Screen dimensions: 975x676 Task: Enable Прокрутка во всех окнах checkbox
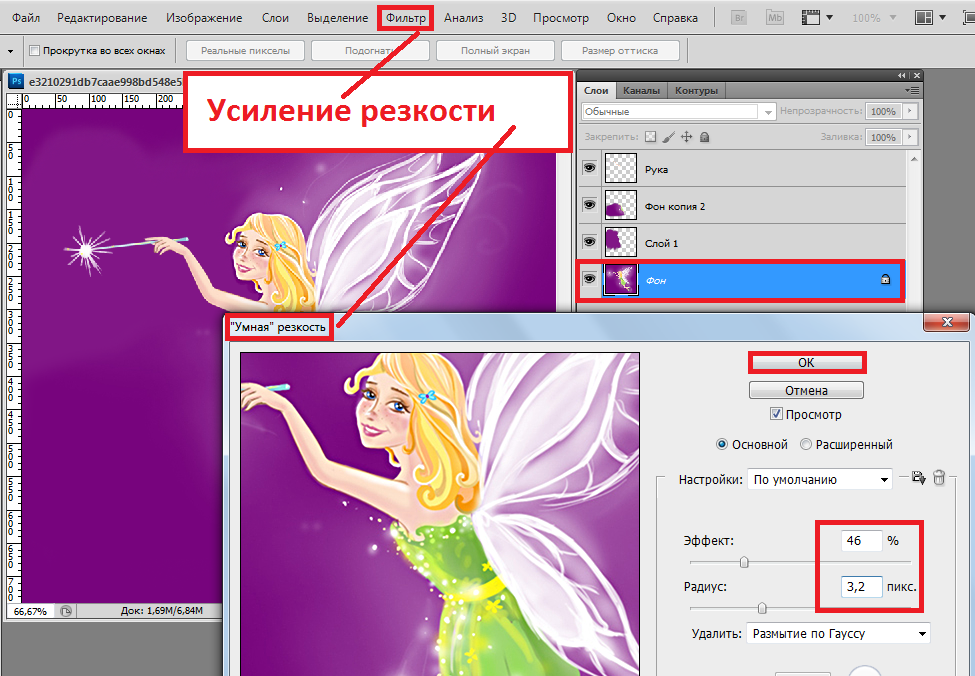(x=35, y=51)
